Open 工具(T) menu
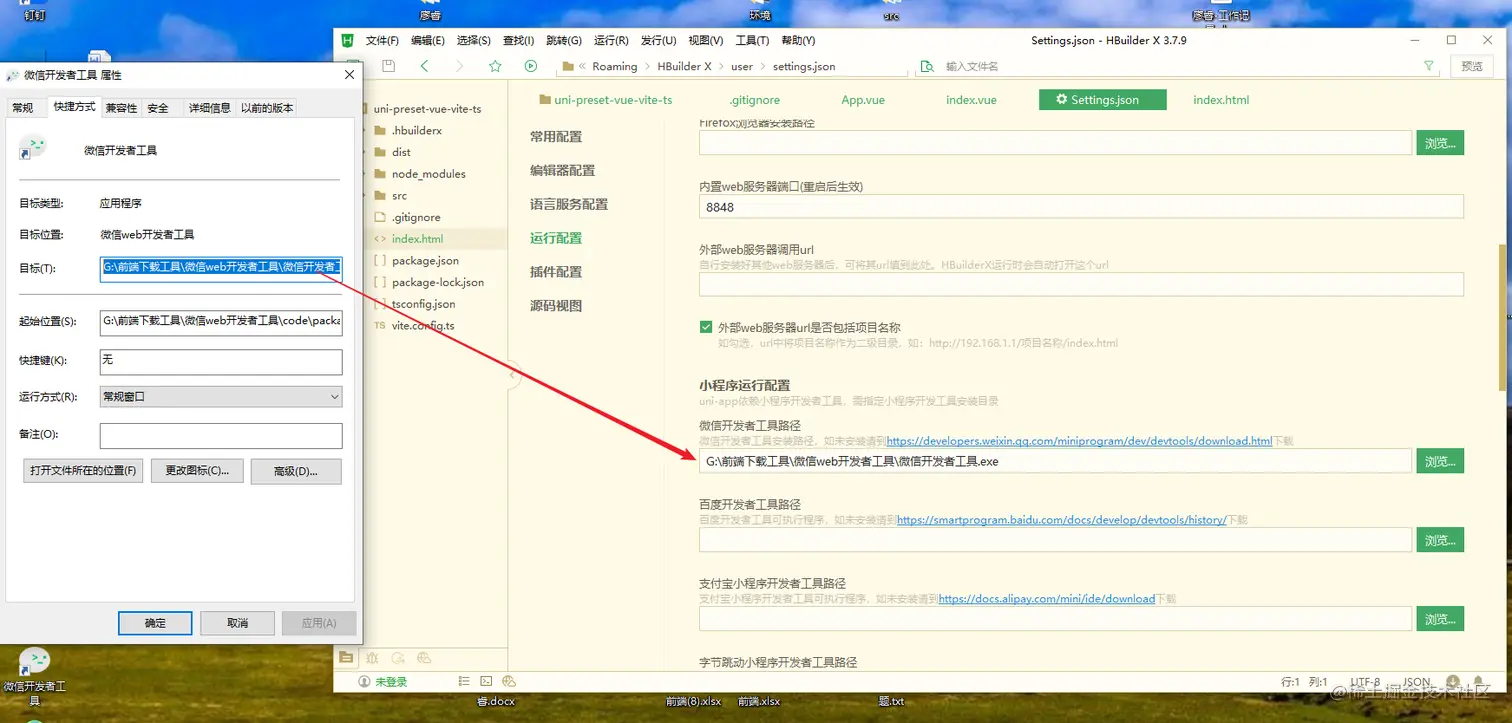This screenshot has width=1512, height=723. click(752, 40)
